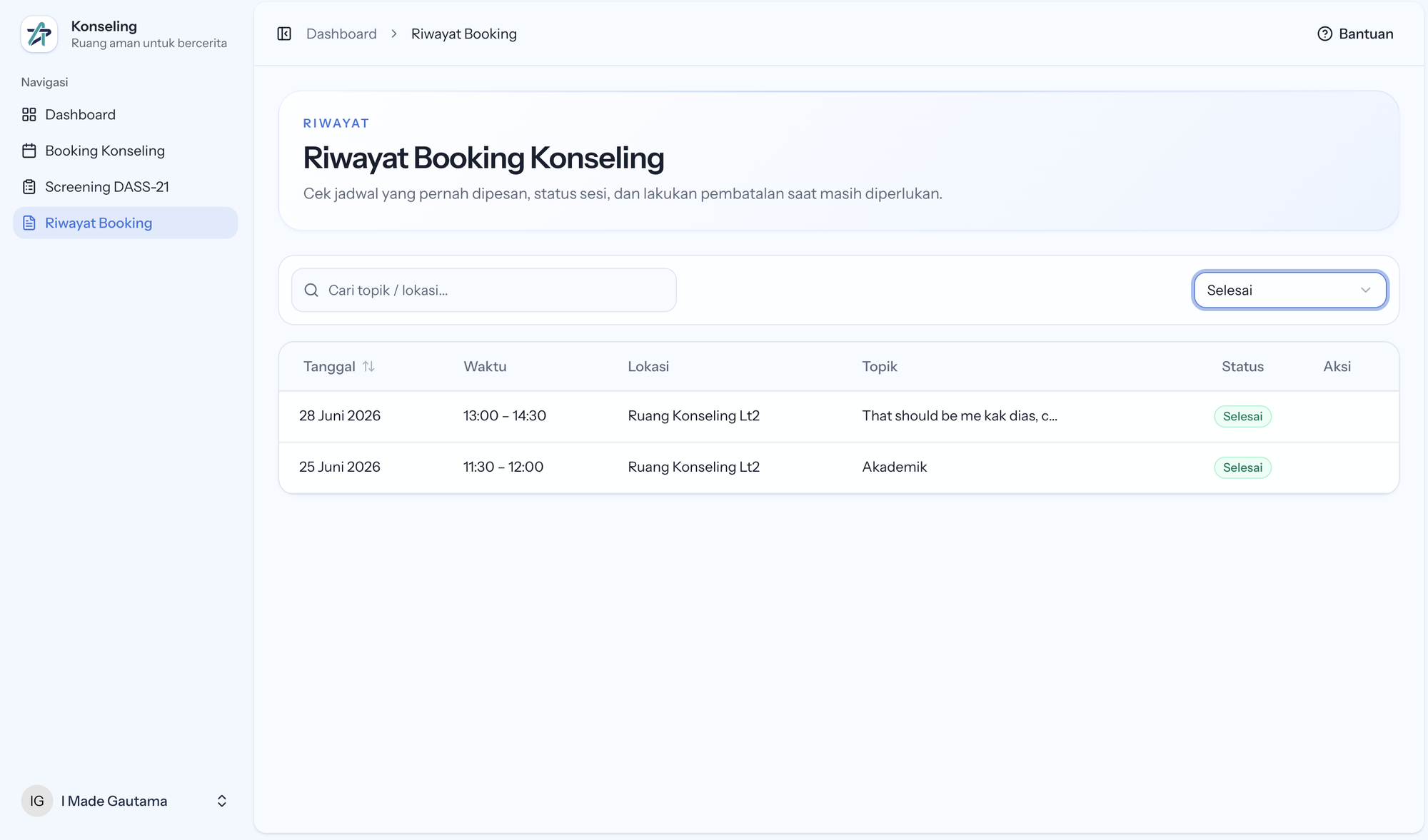Viewport: 1428px width, 840px height.
Task: Click the Konseling app logo
Action: coord(39,34)
